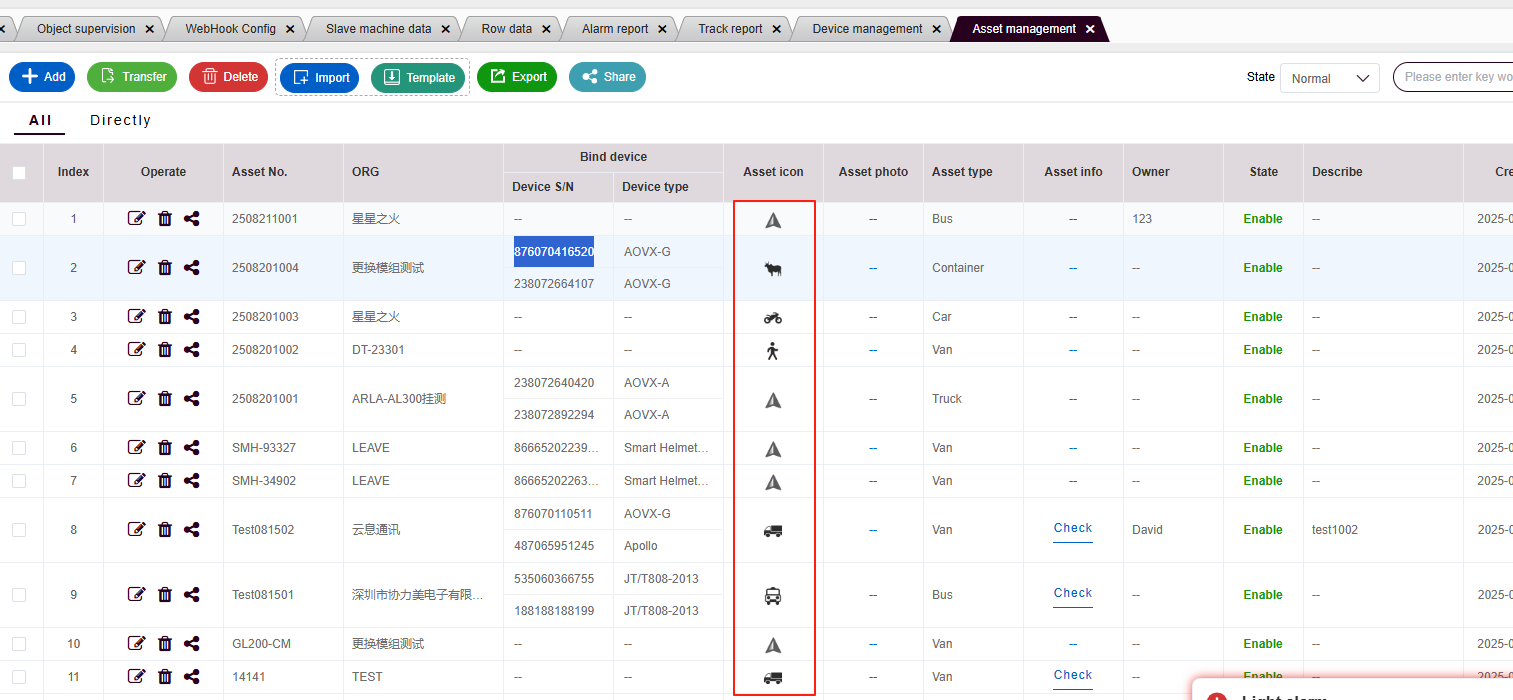1513x700 pixels.
Task: Click the motorcycle asset icon in row 3
Action: point(772,318)
